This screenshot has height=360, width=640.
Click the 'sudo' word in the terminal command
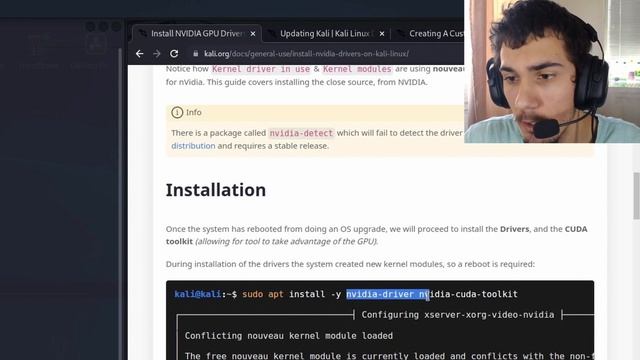pos(252,294)
